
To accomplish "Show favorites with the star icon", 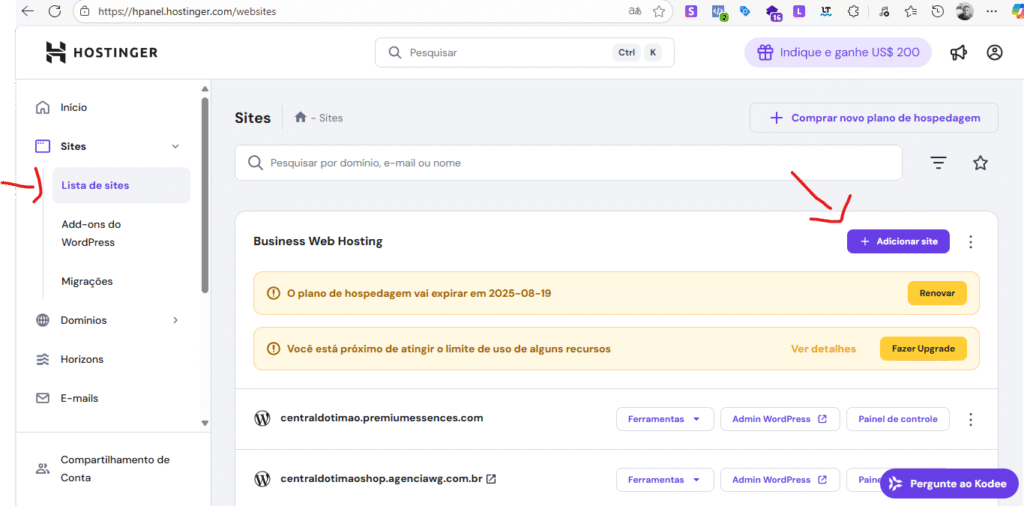I will click(x=980, y=163).
